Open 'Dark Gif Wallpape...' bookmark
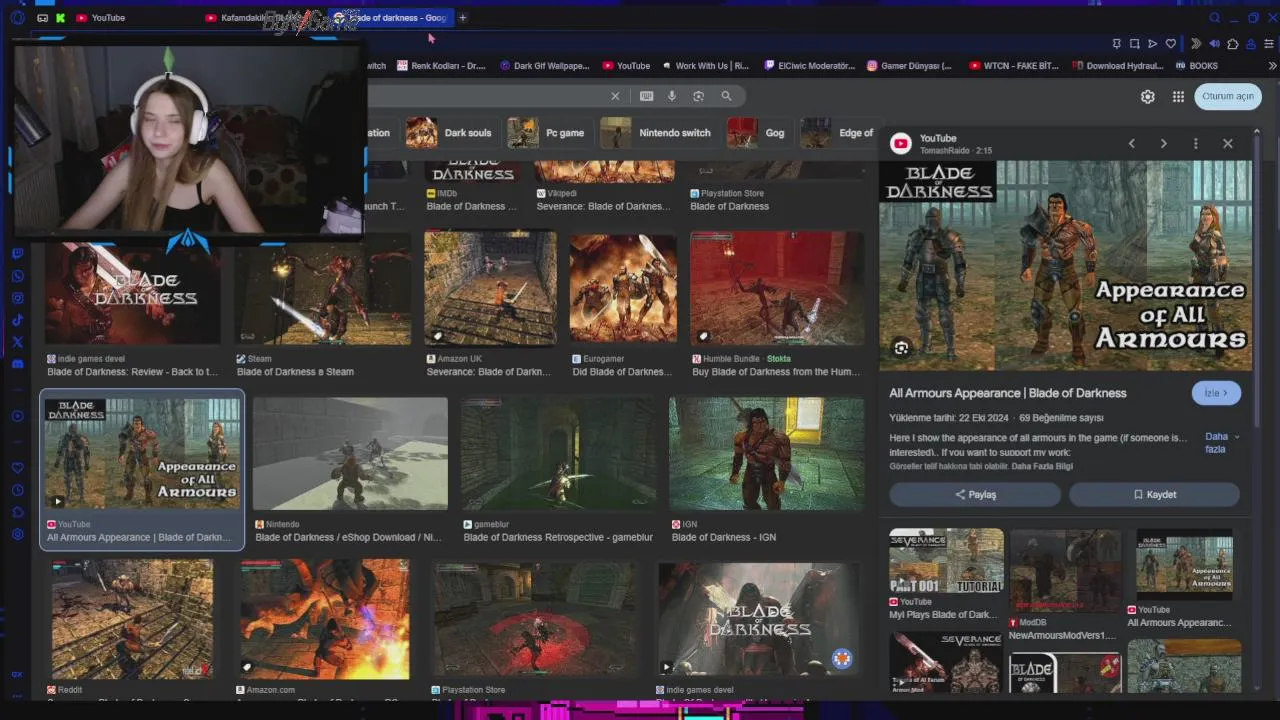1280x720 pixels. (545, 66)
